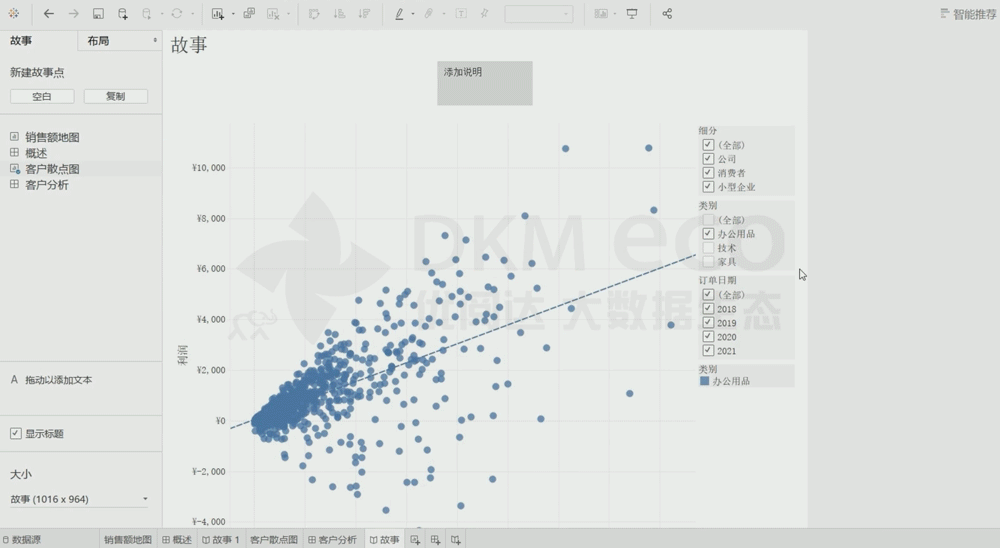The height and width of the screenshot is (548, 1000).
Task: Click the new worksheet chart icon
Action: [218, 14]
